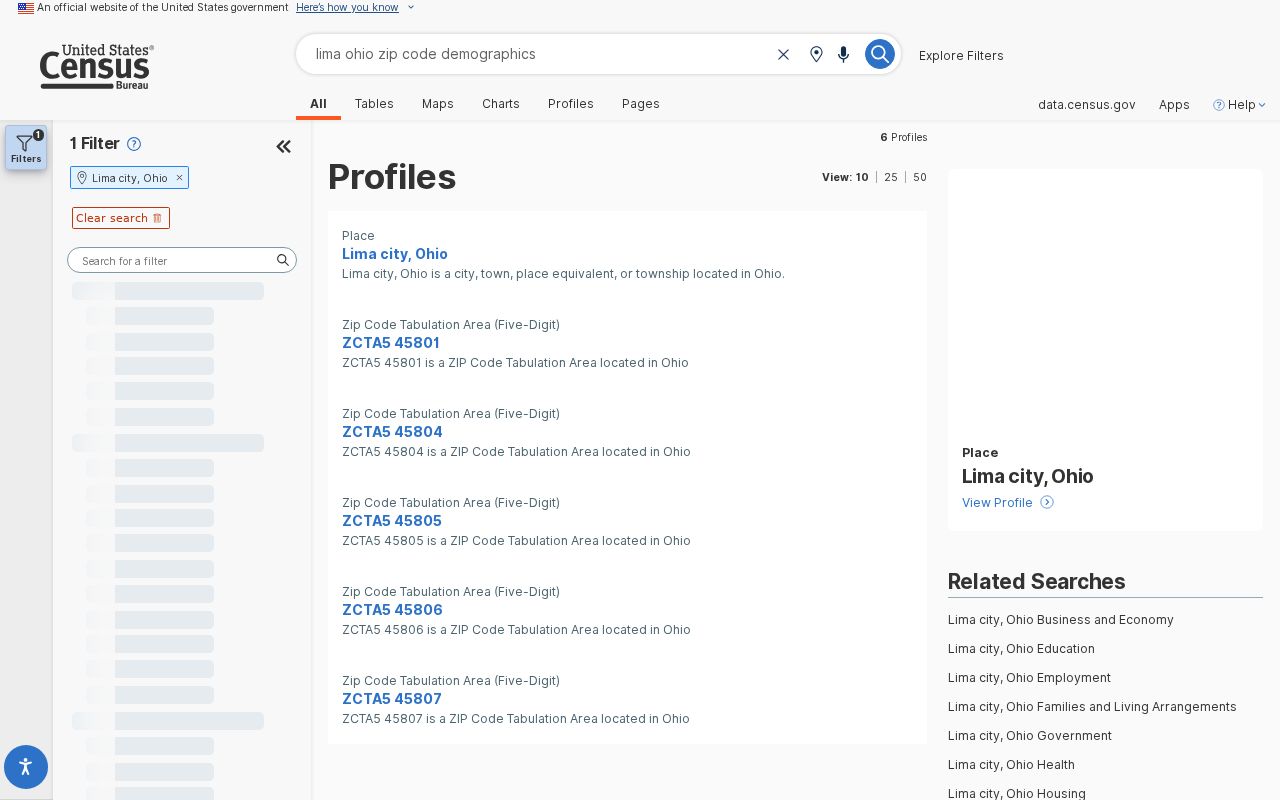Image resolution: width=1280 pixels, height=800 pixels.
Task: Open the ZCTA5 45801 profile
Action: click(x=391, y=343)
